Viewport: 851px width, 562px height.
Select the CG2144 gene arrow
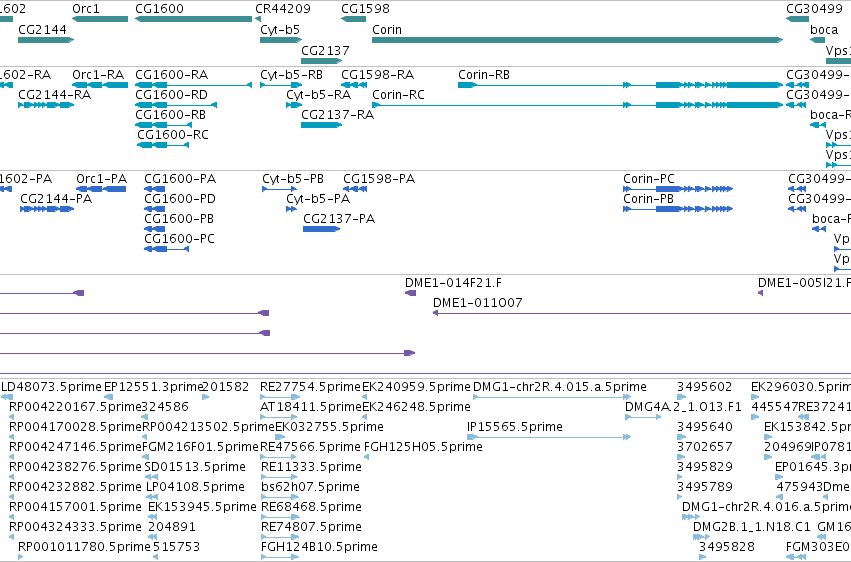tap(46, 40)
